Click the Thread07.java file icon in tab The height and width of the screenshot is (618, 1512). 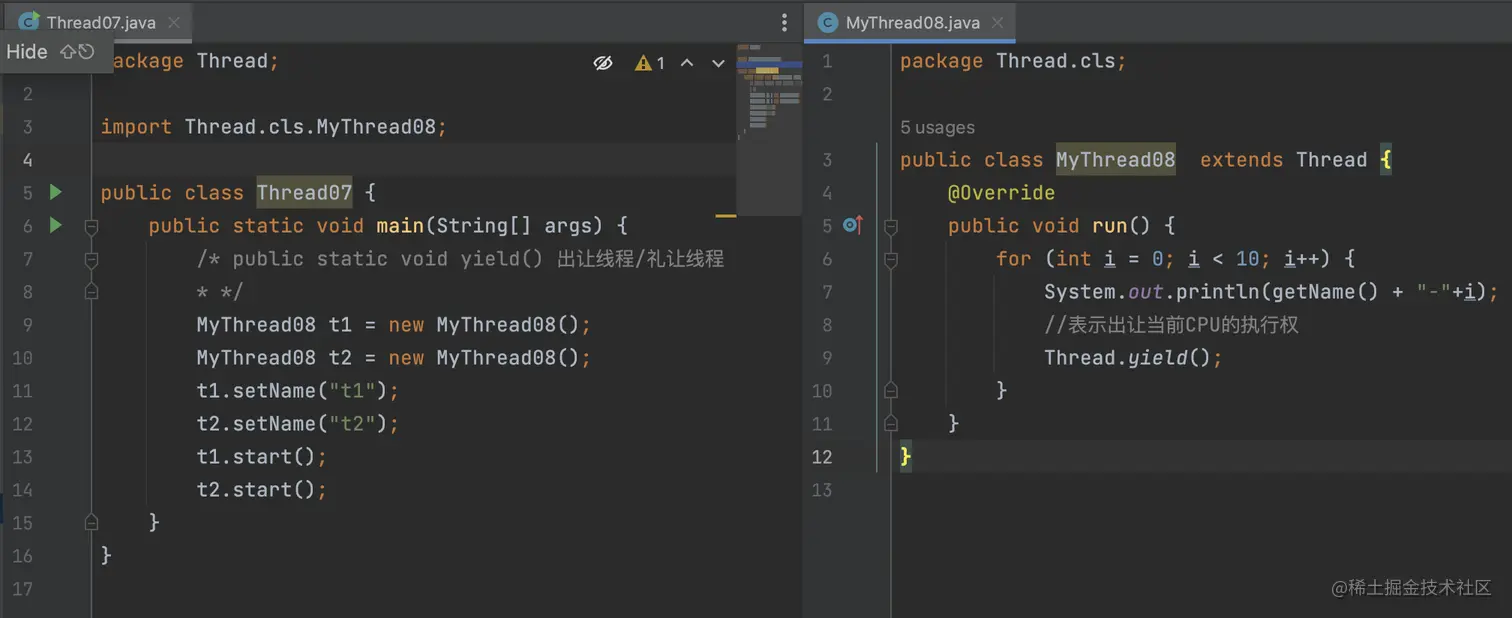(x=29, y=22)
